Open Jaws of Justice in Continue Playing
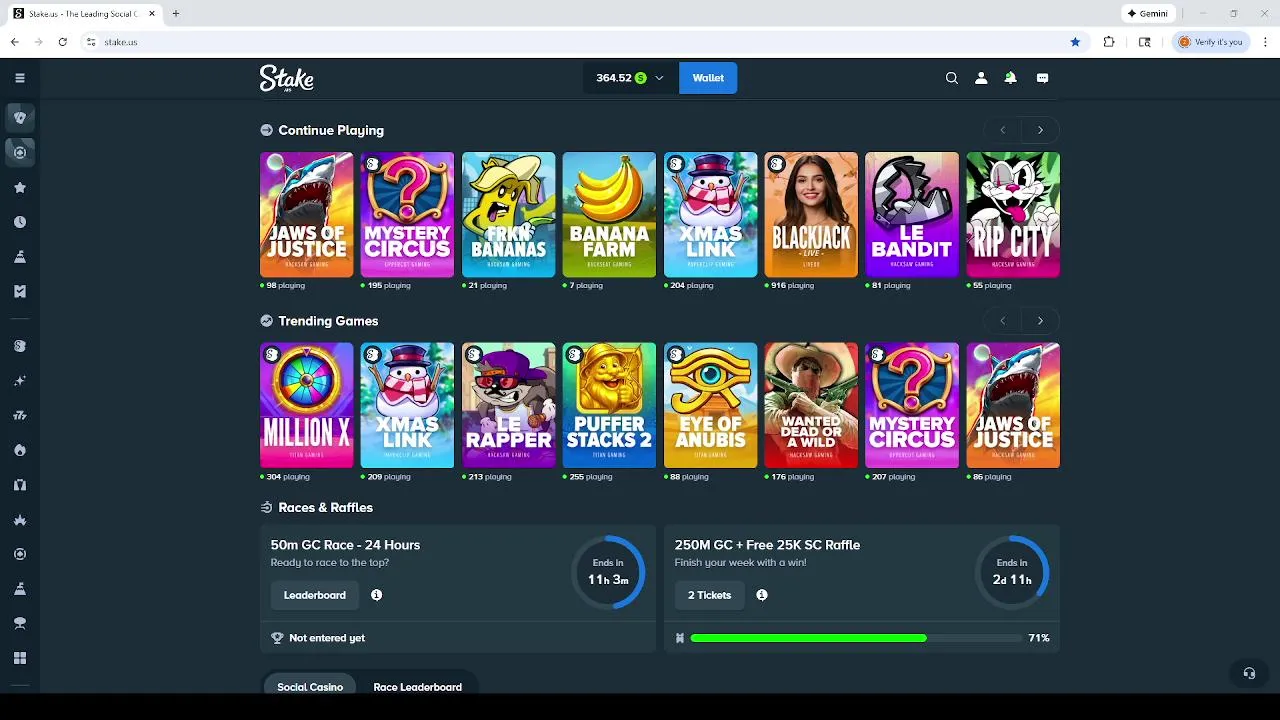Viewport: 1280px width, 720px height. click(x=306, y=215)
